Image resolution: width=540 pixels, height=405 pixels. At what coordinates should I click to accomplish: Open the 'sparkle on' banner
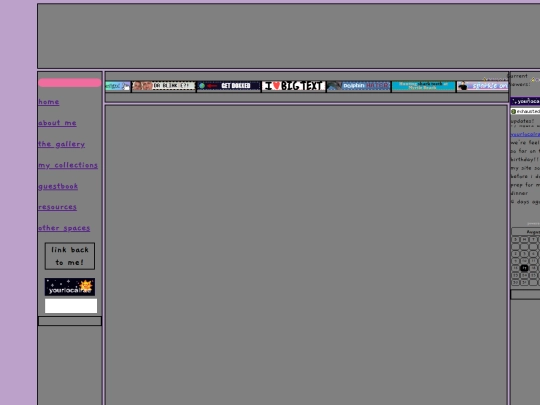pyautogui.click(x=482, y=86)
